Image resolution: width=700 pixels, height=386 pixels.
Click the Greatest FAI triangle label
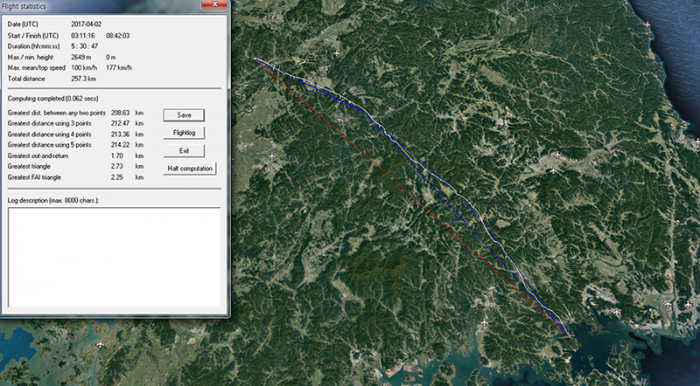(34, 178)
